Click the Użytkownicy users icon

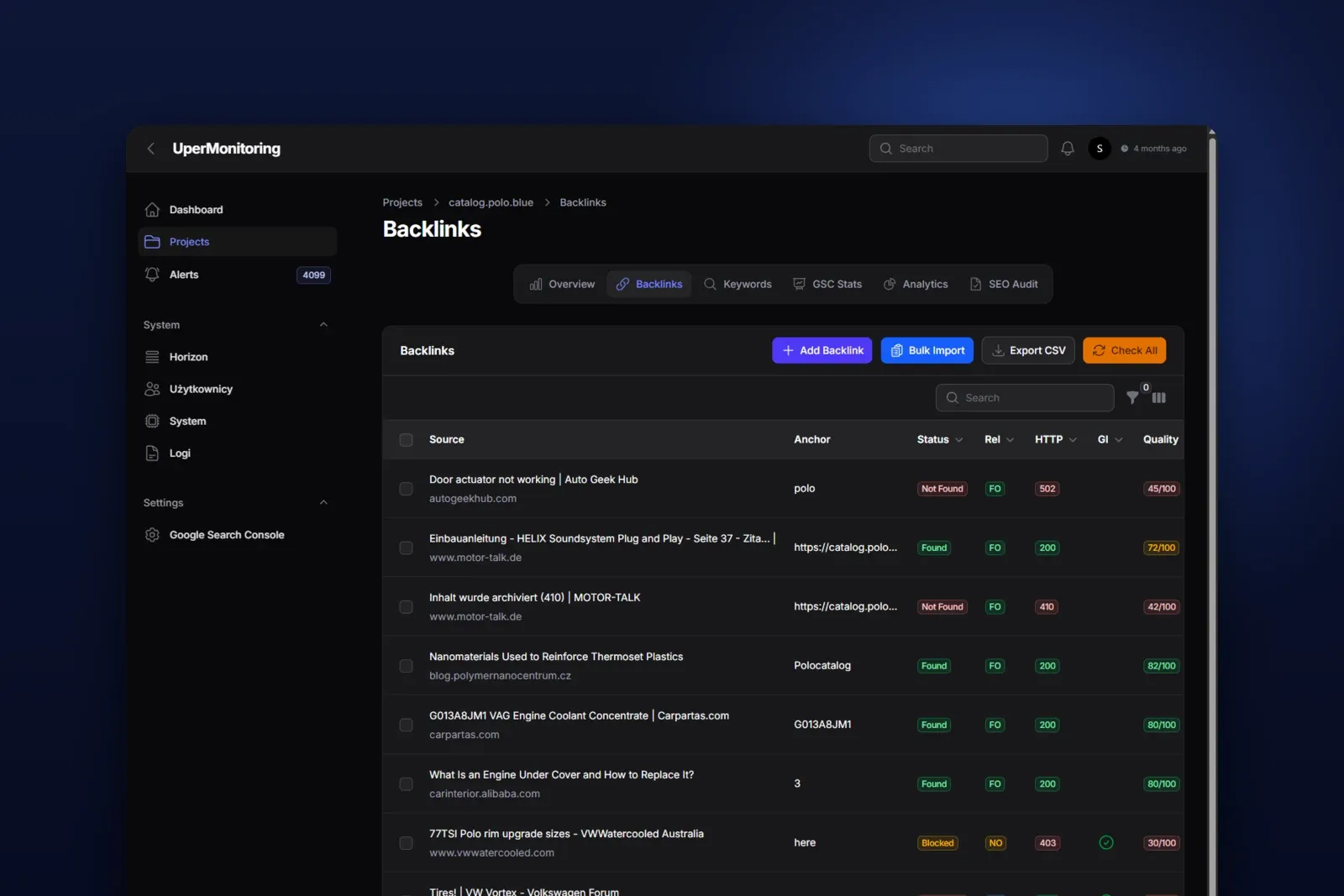click(x=152, y=389)
